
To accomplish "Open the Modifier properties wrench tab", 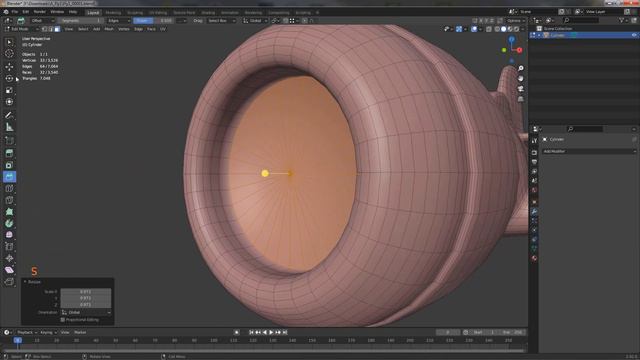I will pos(534,211).
